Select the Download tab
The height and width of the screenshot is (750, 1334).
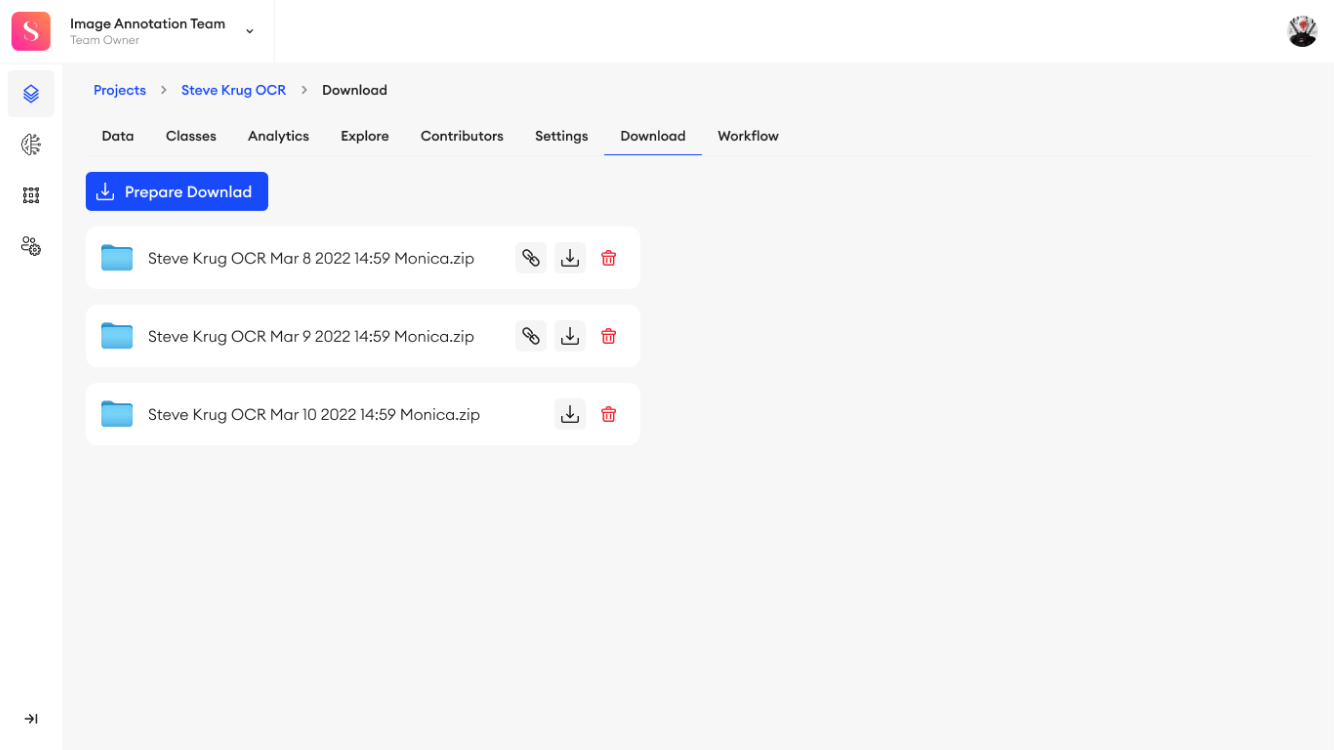[x=653, y=136]
